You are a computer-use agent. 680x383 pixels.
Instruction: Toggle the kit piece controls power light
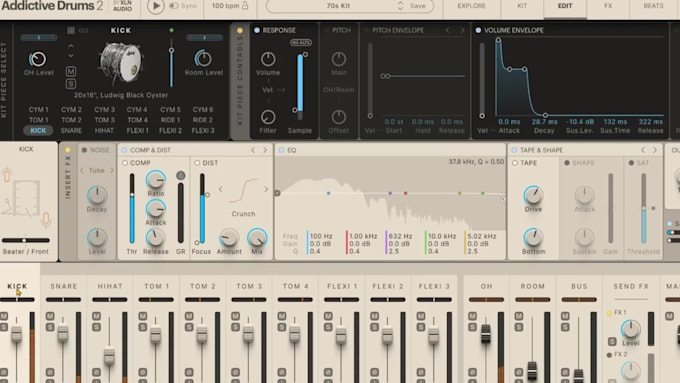240,30
